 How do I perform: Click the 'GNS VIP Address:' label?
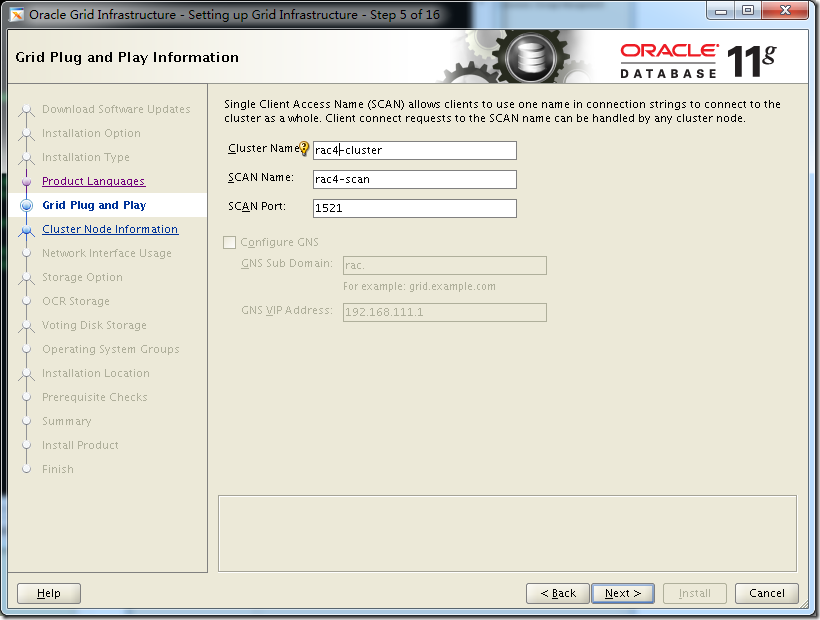287,311
